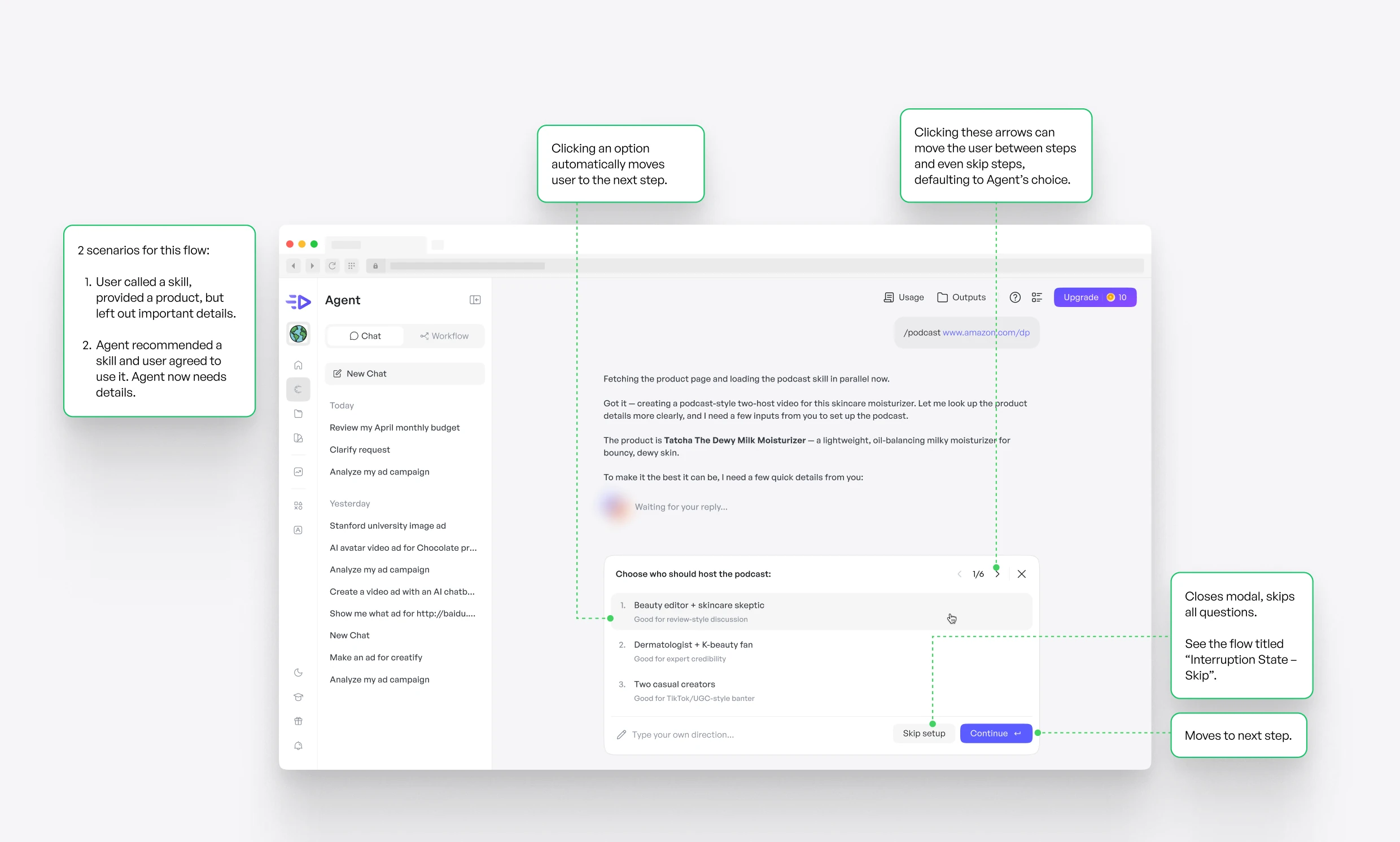Open the help question mark icon
Screen dimensions: 1400x842
1014,297
